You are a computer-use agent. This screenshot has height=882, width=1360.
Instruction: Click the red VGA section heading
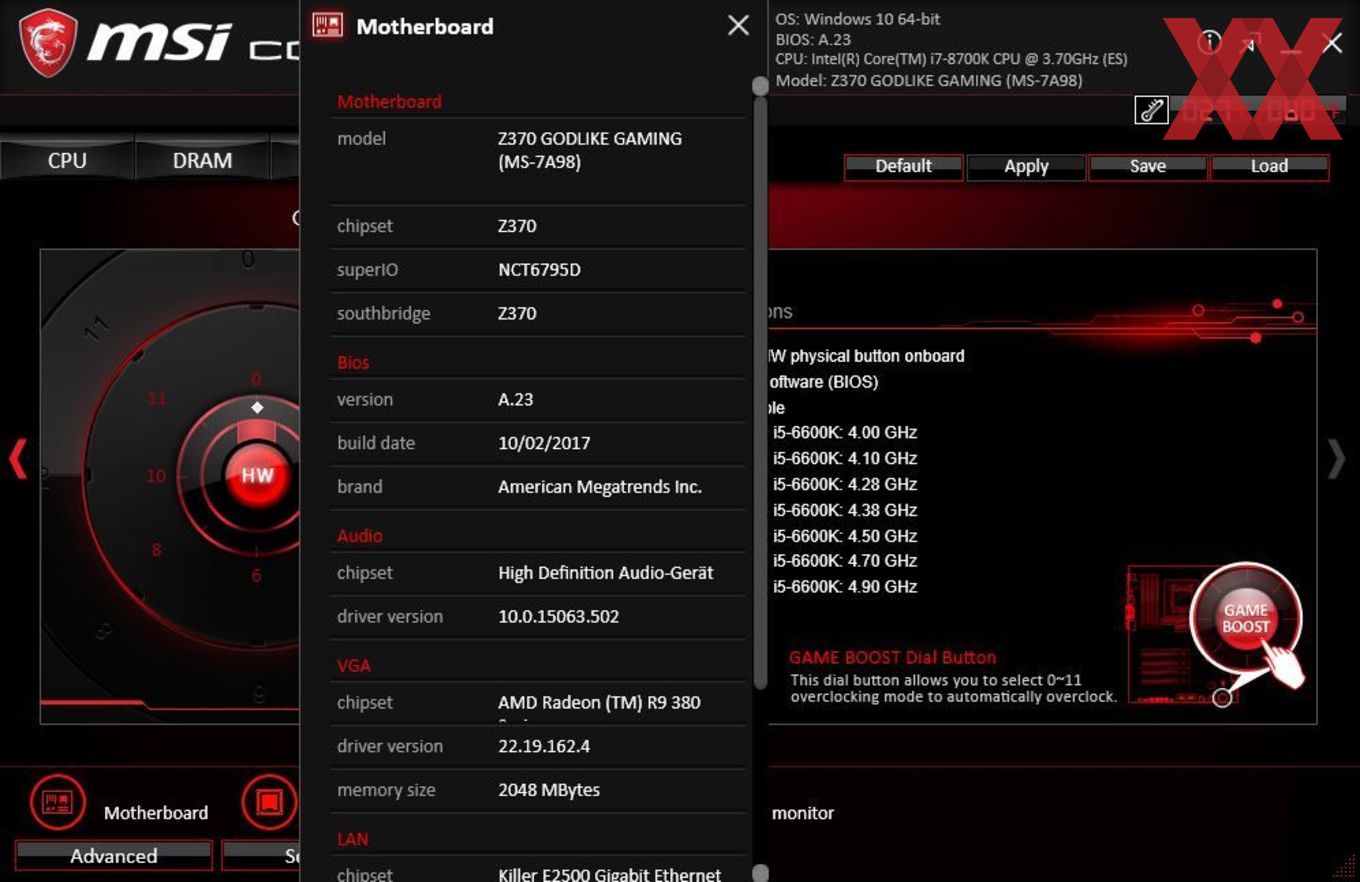(354, 665)
